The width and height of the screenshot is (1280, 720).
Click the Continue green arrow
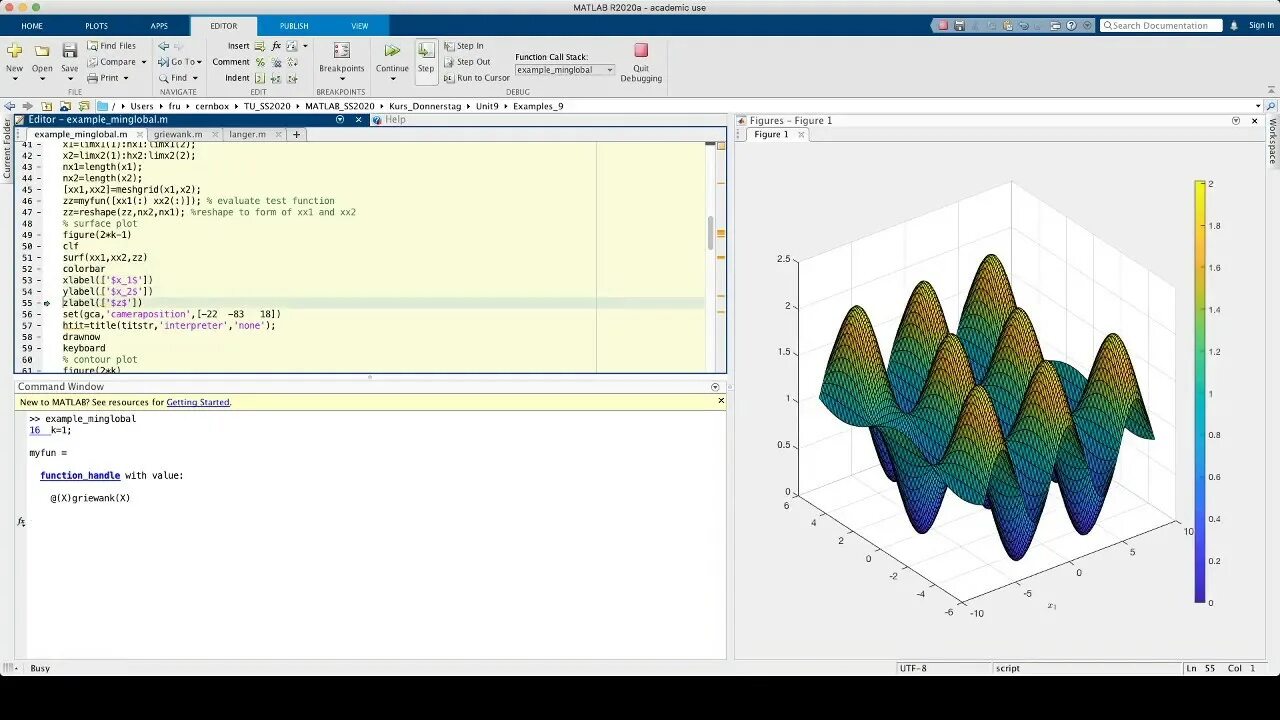[392, 51]
